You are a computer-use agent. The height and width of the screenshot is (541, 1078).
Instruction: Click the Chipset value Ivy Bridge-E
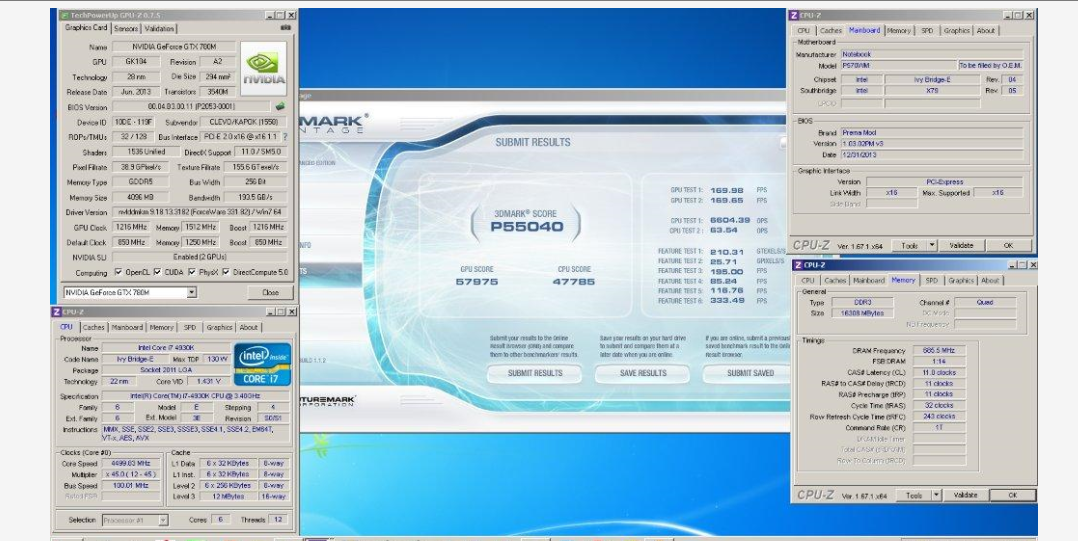click(x=932, y=80)
